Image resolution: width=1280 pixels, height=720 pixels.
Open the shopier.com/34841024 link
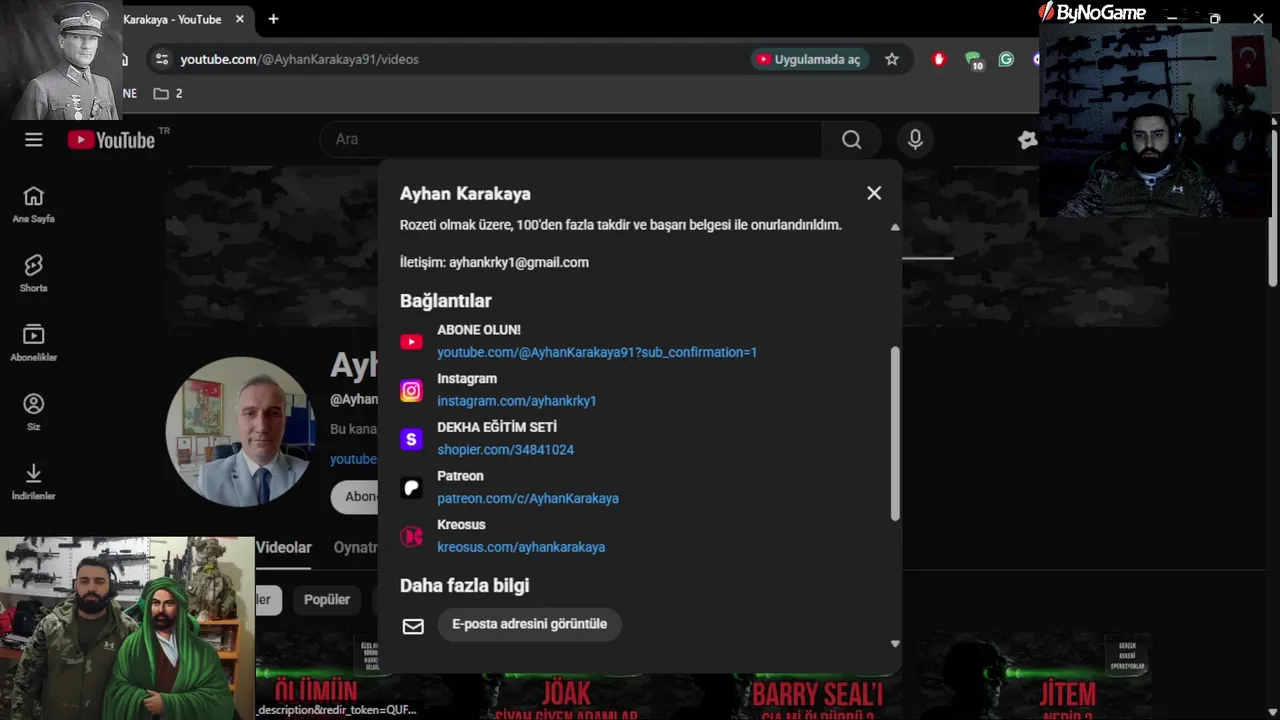505,450
